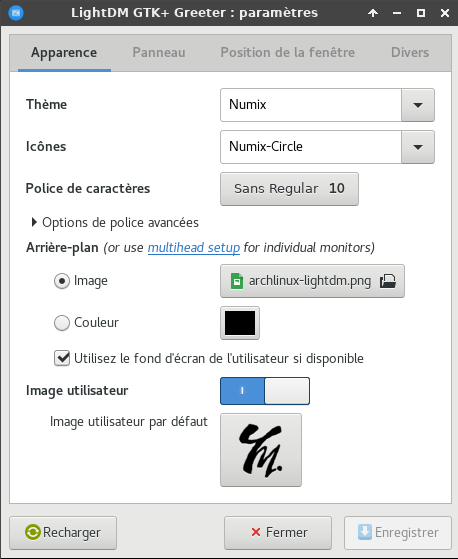Click the green image file icon
Viewport: 458px width, 559px height.
pyautogui.click(x=237, y=281)
